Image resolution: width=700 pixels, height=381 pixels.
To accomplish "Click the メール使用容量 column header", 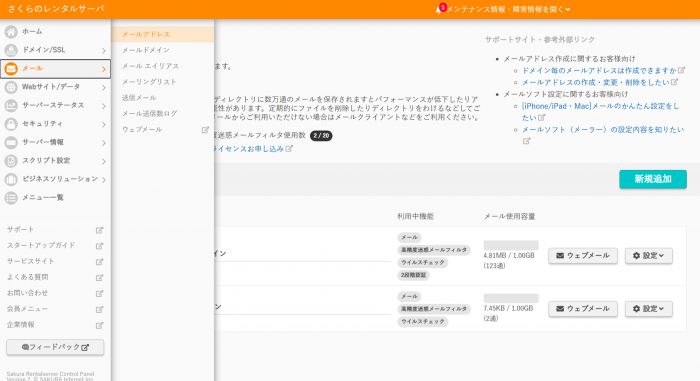I will [509, 217].
